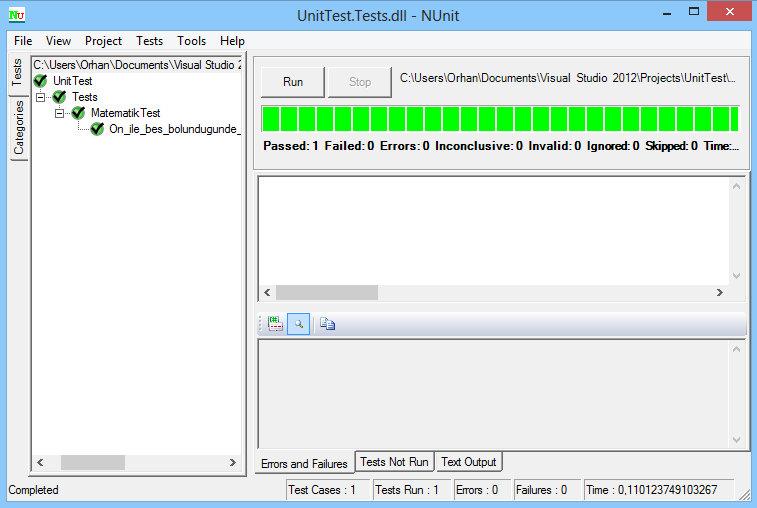This screenshot has width=757, height=508.
Task: Click the tree panel horizontal scrollbar thumb
Action: pyautogui.click(x=93, y=463)
